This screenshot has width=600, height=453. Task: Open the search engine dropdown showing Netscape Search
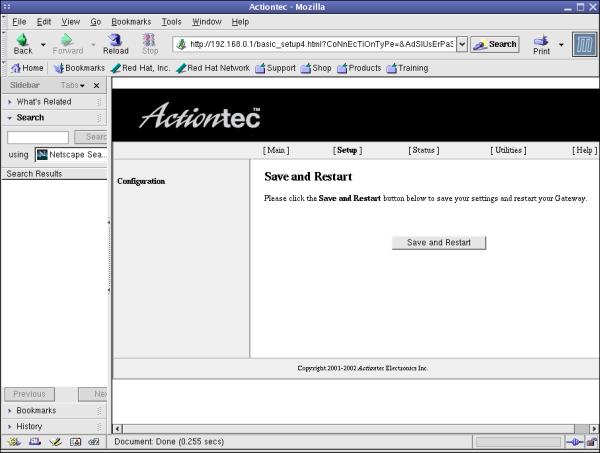(72, 155)
